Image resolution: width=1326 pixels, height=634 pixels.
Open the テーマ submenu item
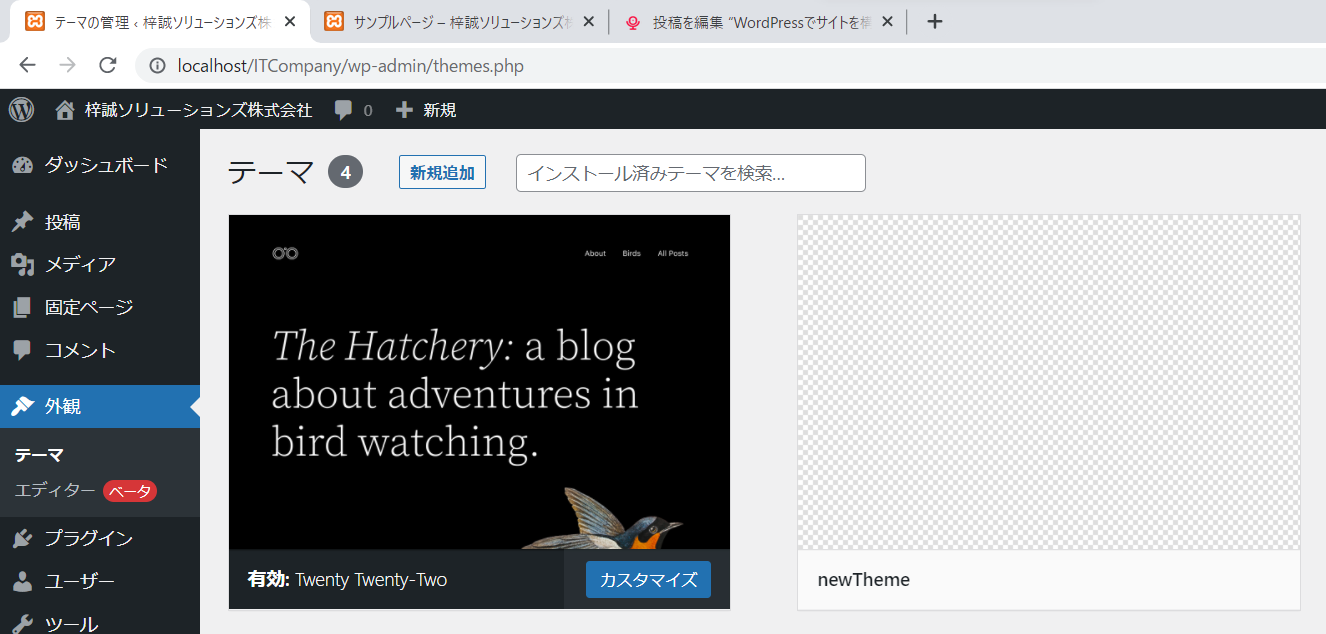39,455
